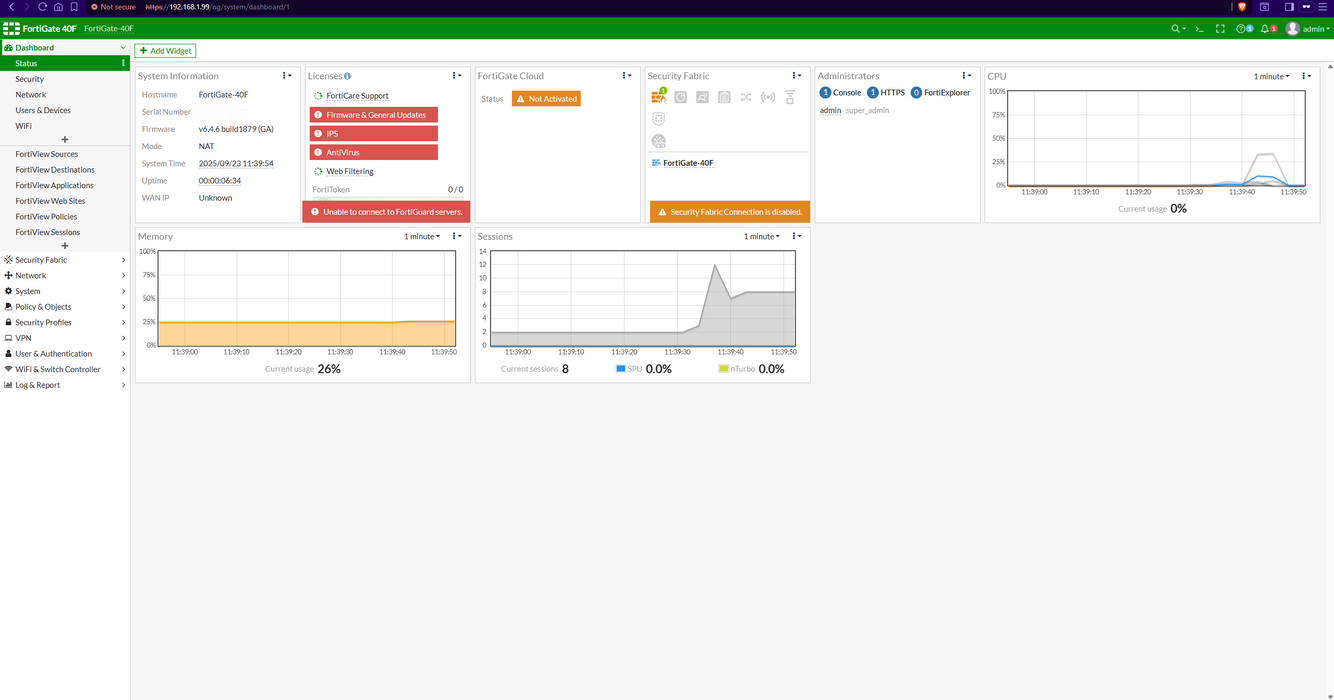Open FortiView Destinations

(x=65, y=170)
